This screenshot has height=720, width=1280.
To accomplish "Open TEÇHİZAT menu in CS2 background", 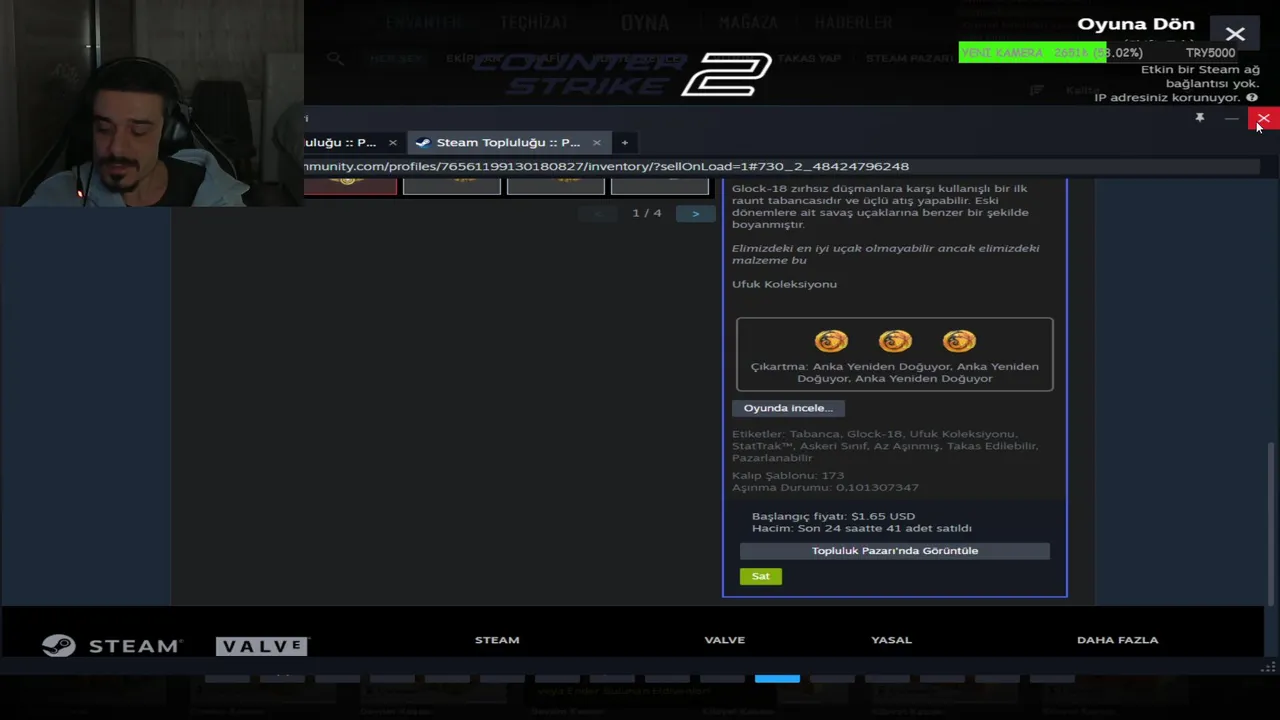I will point(533,22).
